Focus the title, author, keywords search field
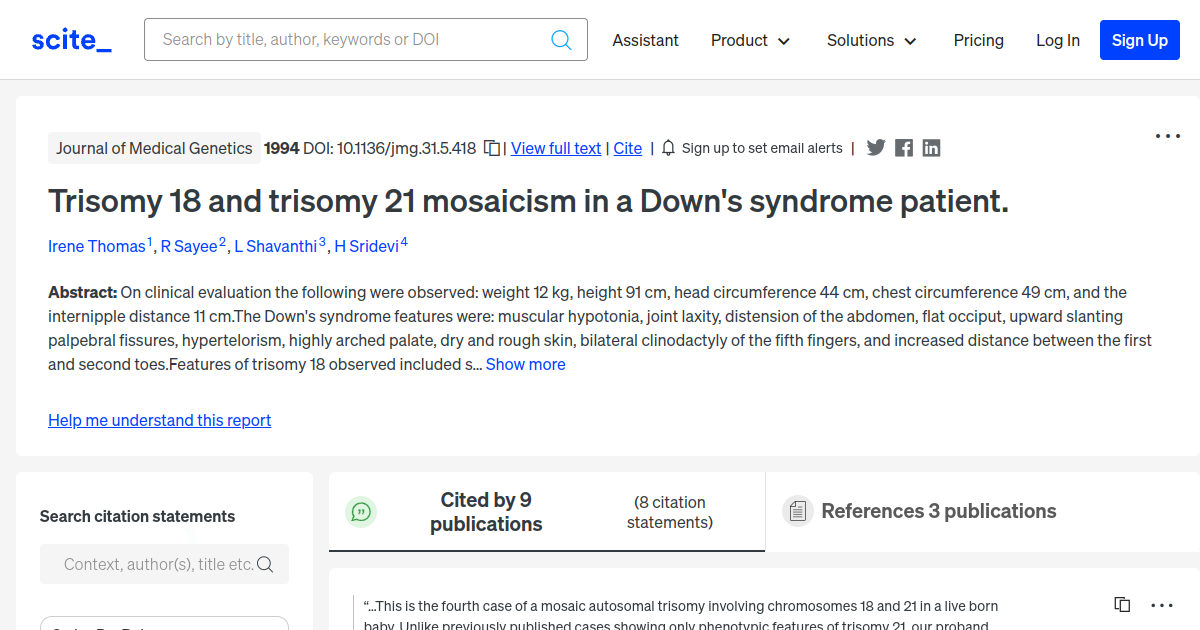This screenshot has width=1200, height=630. 350,40
